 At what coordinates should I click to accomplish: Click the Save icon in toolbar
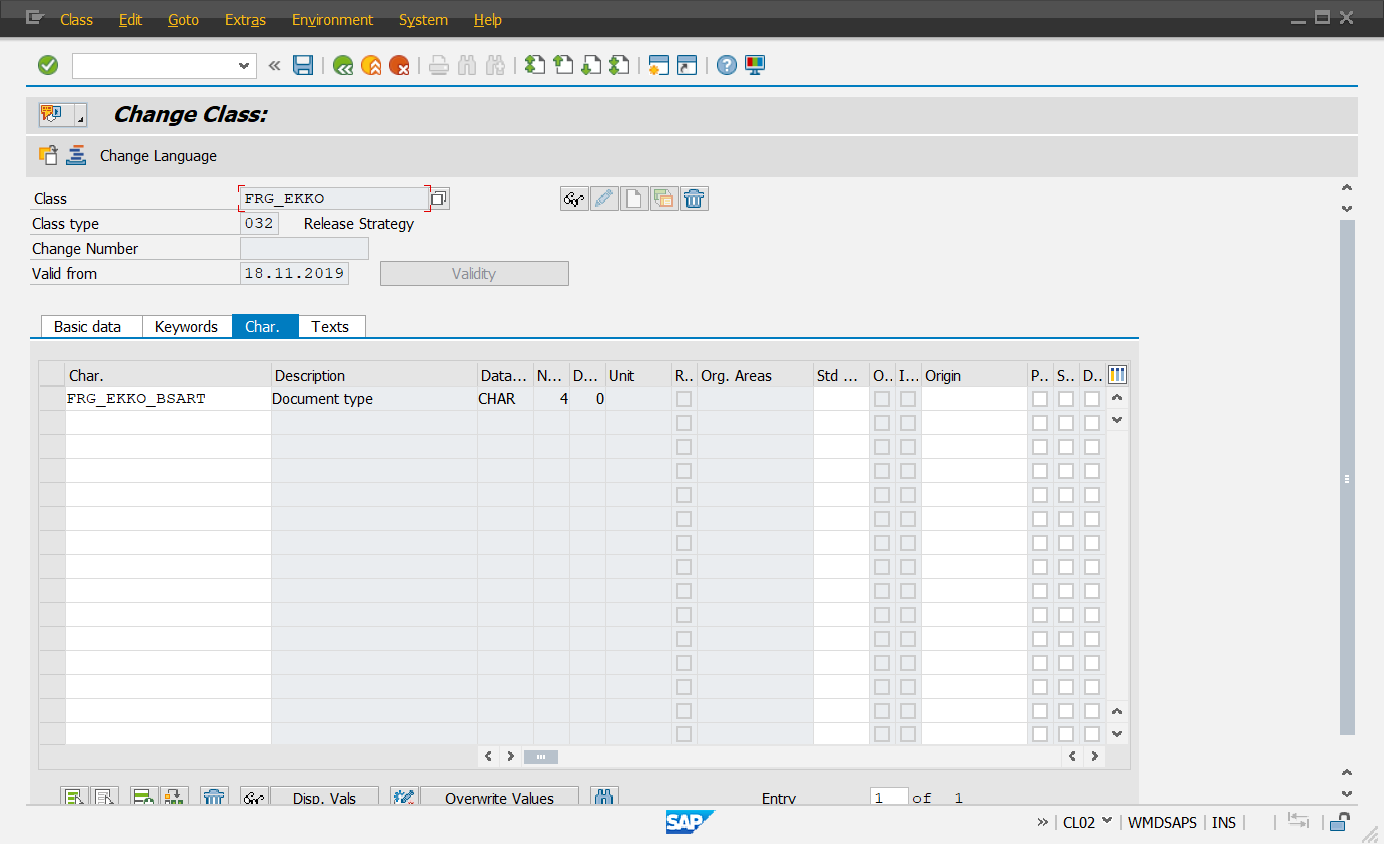(303, 65)
